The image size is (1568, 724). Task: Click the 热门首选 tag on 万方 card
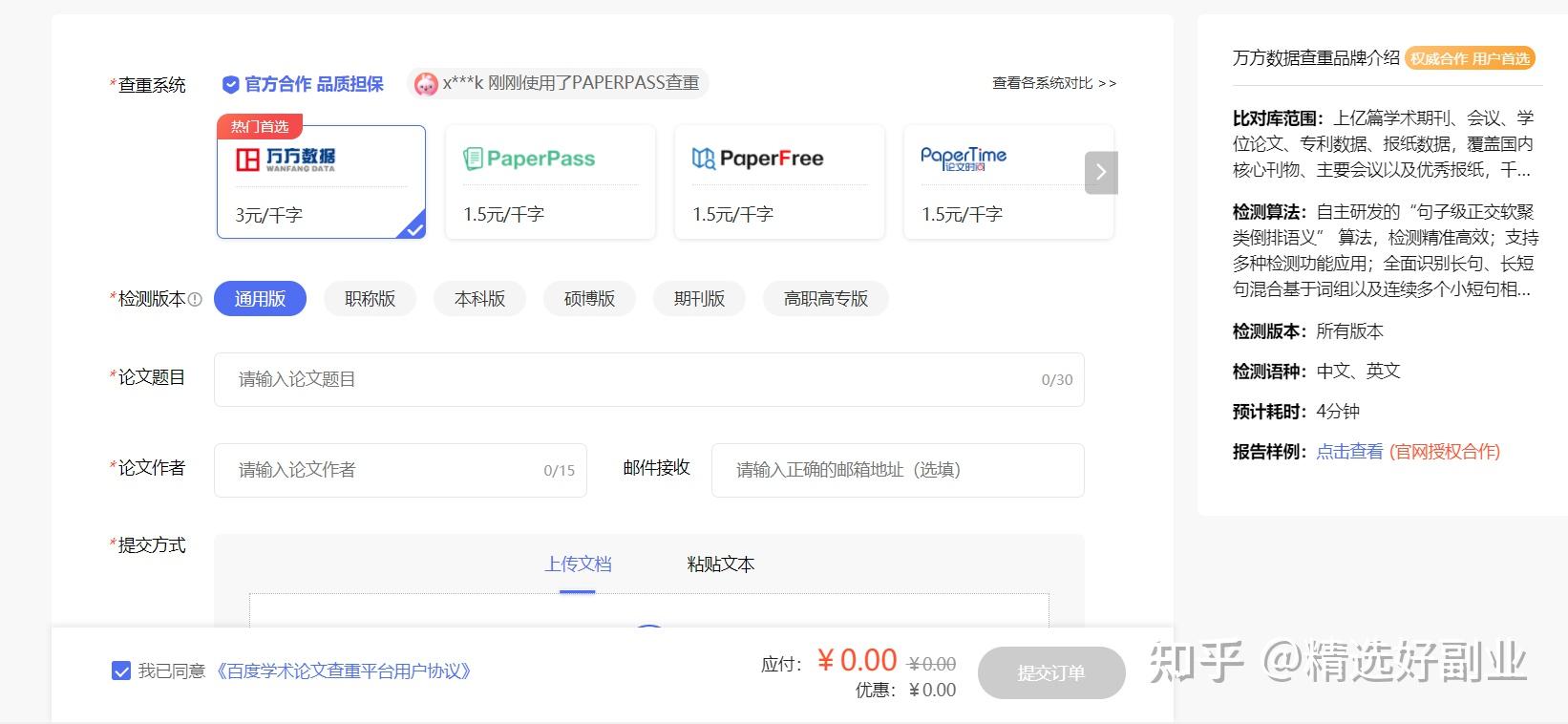260,126
